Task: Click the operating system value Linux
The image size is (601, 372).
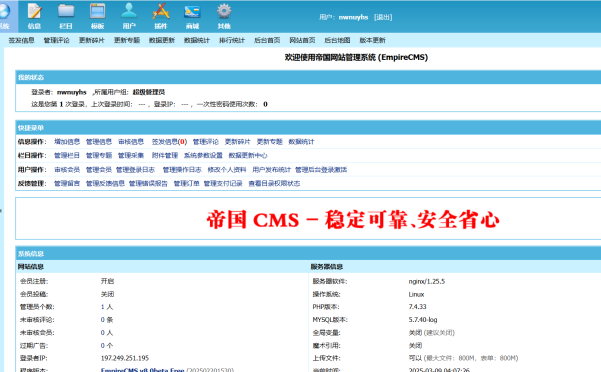Action: [x=416, y=294]
